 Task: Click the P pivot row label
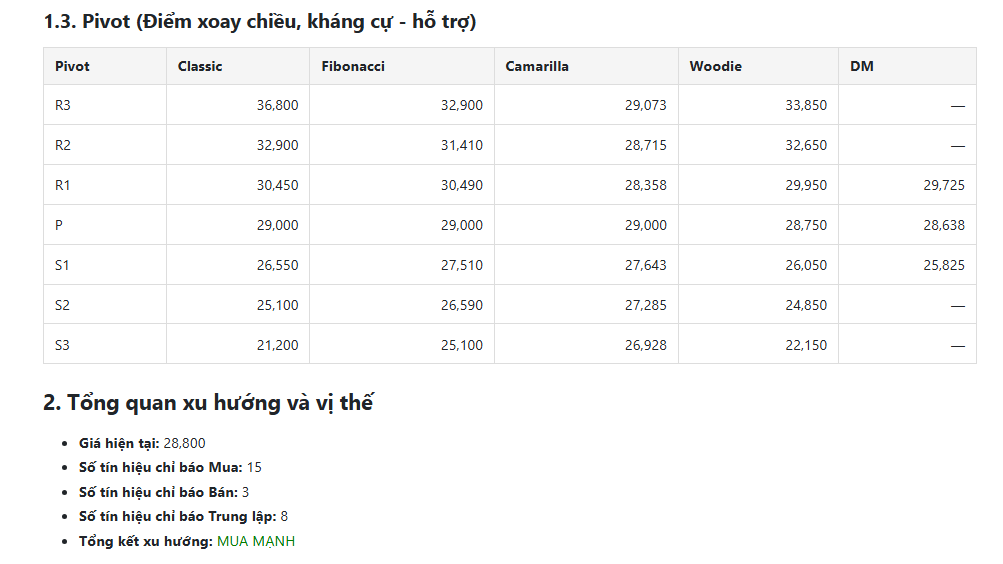click(x=59, y=225)
